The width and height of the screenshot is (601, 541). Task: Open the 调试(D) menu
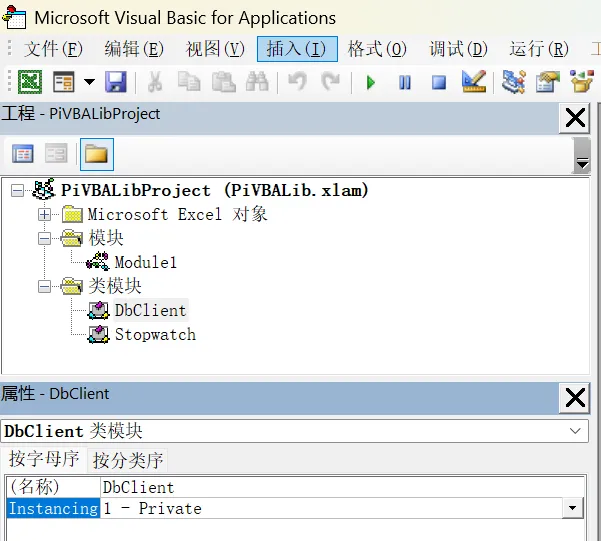pyautogui.click(x=458, y=49)
